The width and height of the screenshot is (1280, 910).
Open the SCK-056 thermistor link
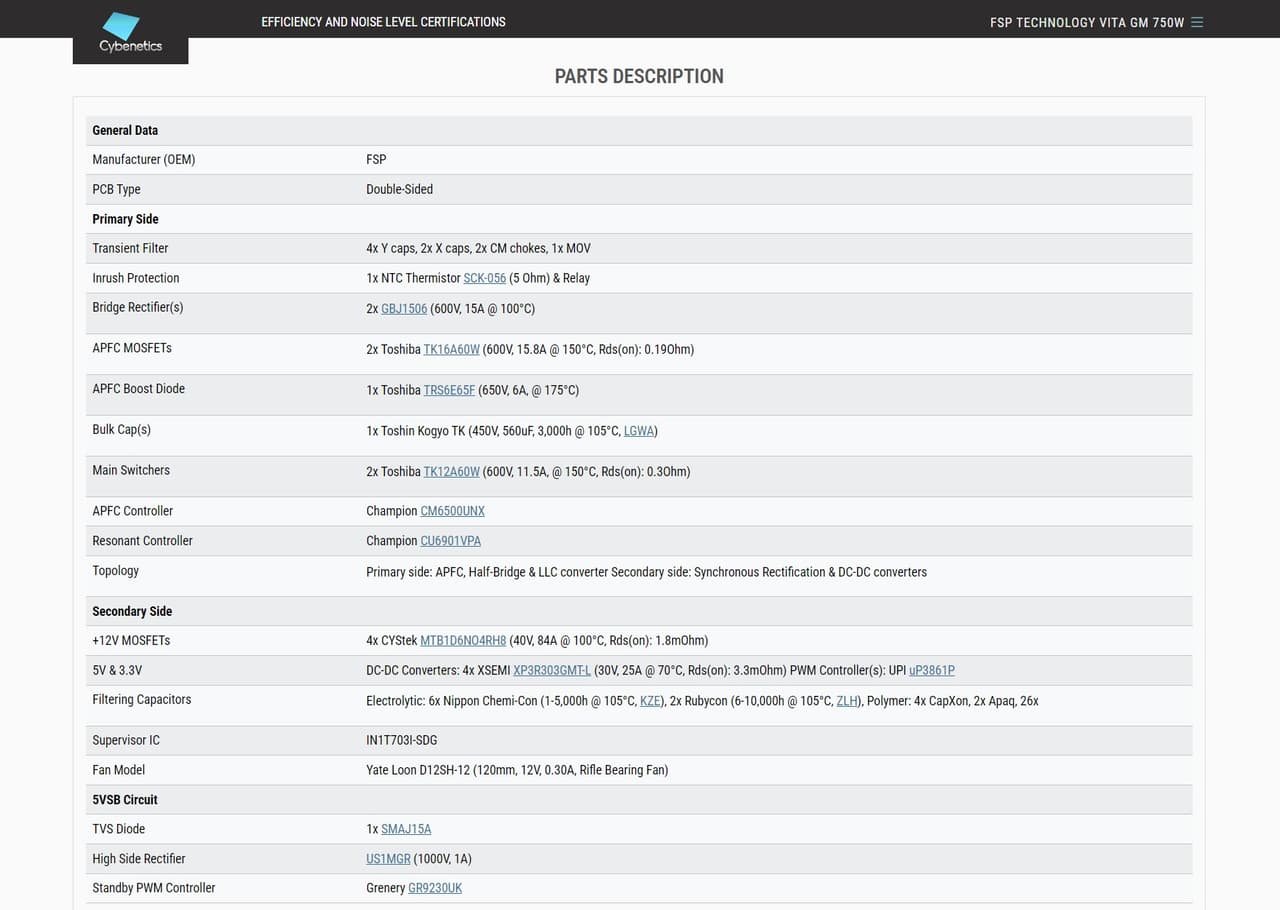pos(484,278)
